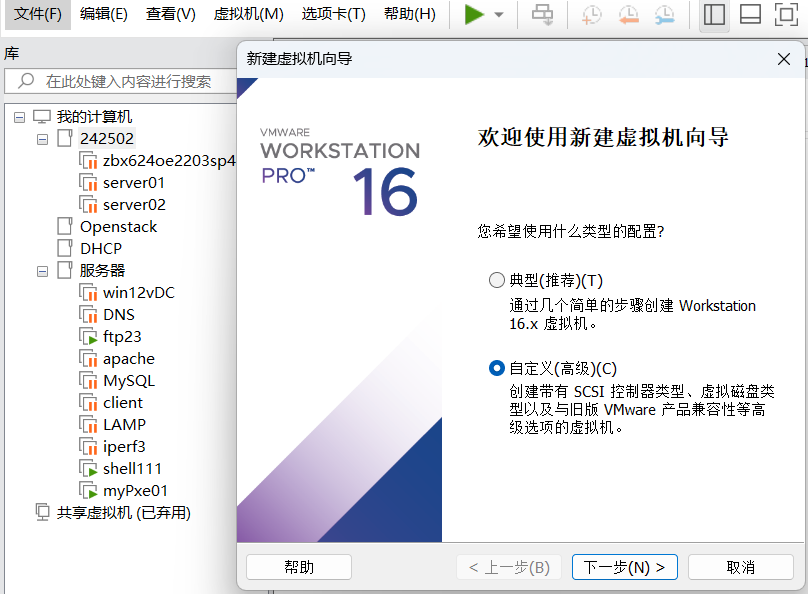This screenshot has height=594, width=808.
Task: Select the Openstack tree label
Action: [x=119, y=226]
